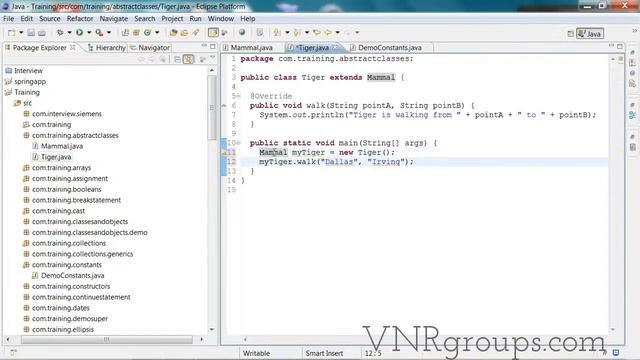This screenshot has height=360, width=640.
Task: Click the Search flashlight icon
Action: pos(196,33)
